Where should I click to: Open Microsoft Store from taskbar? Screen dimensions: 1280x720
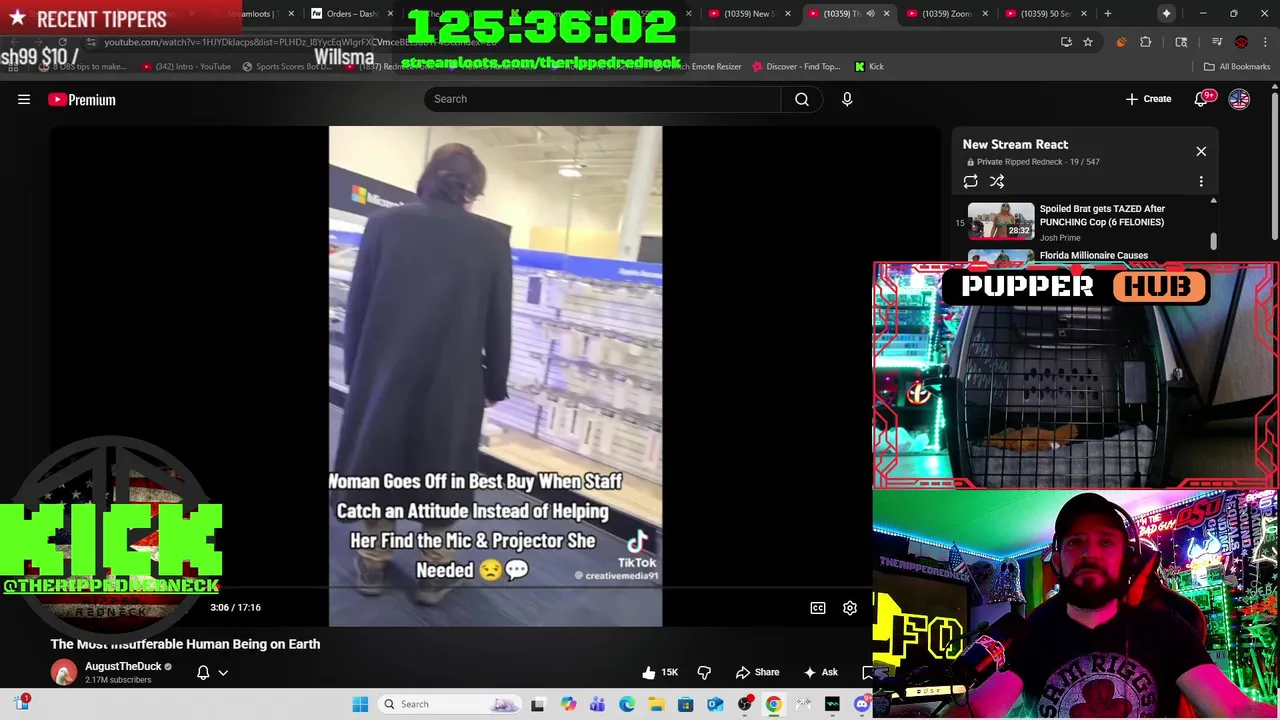tap(685, 704)
